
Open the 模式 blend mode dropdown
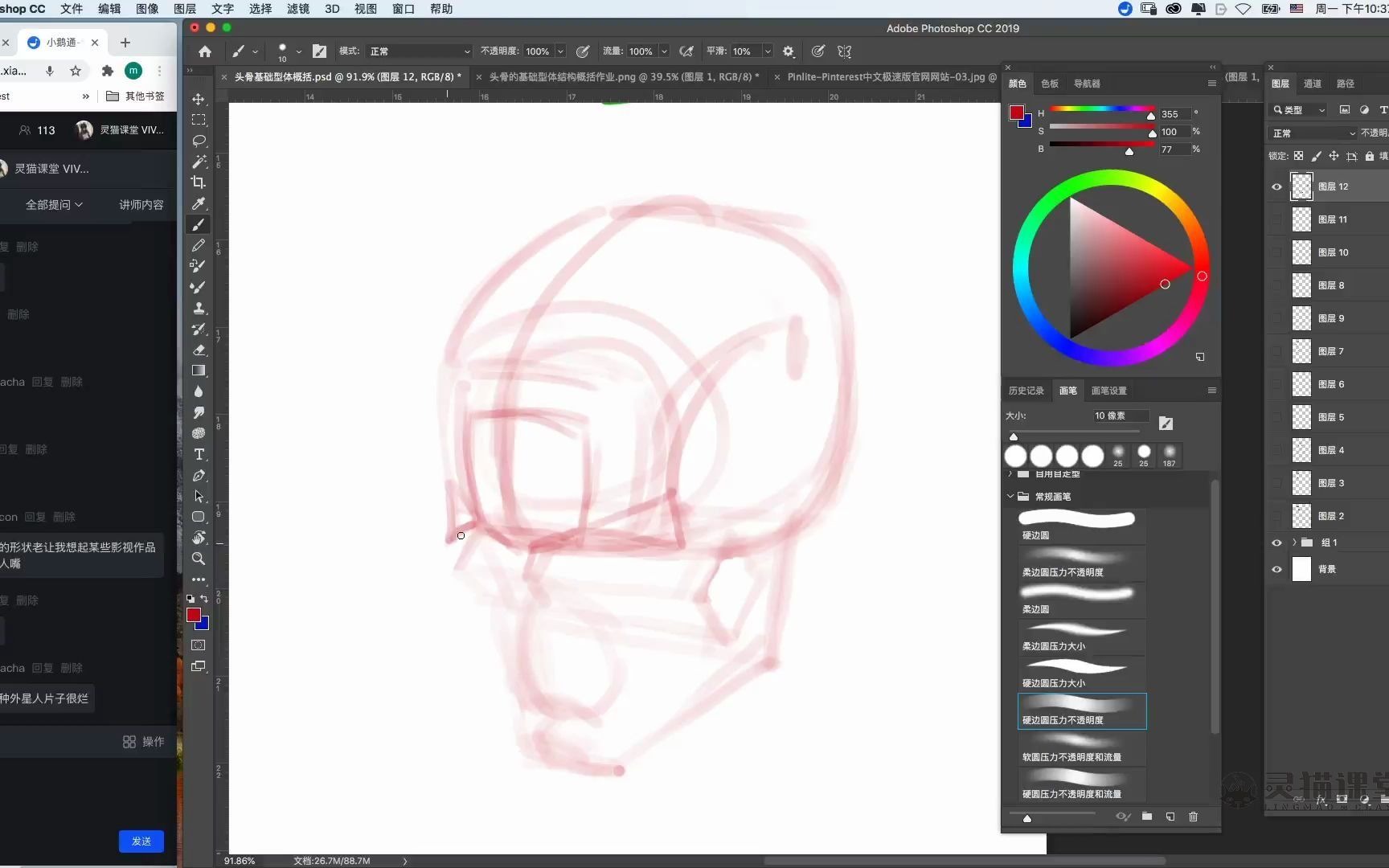(x=419, y=51)
